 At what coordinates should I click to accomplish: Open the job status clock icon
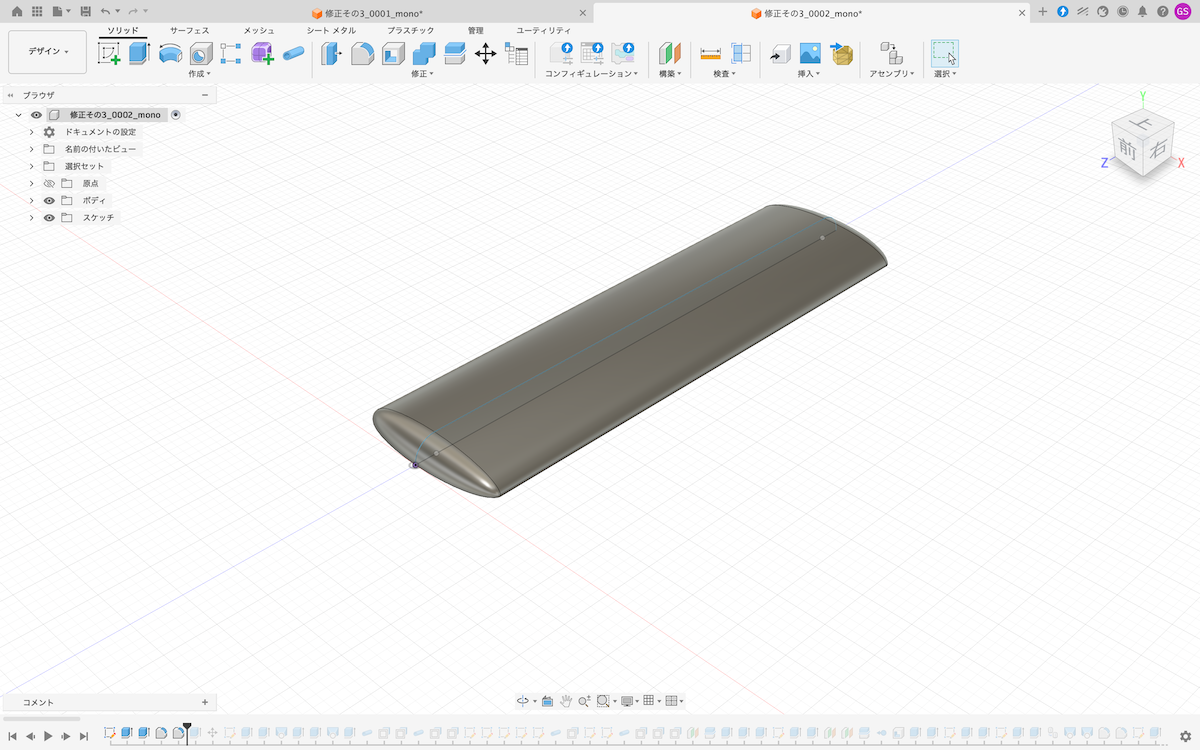pos(1122,12)
